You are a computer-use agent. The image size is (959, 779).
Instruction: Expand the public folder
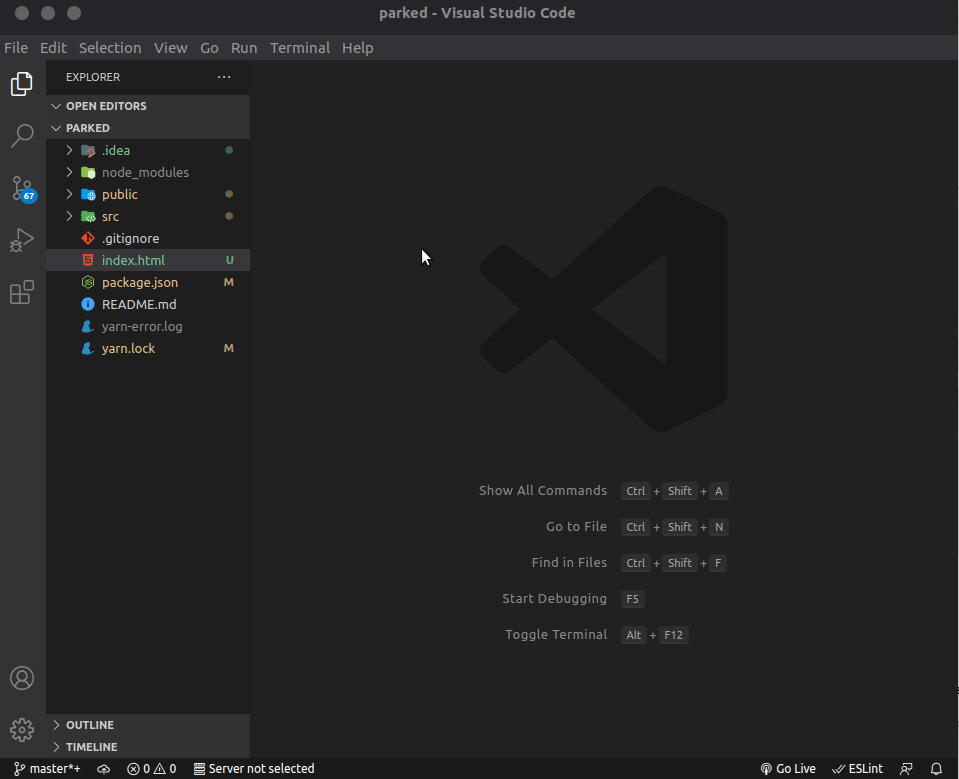(148, 194)
